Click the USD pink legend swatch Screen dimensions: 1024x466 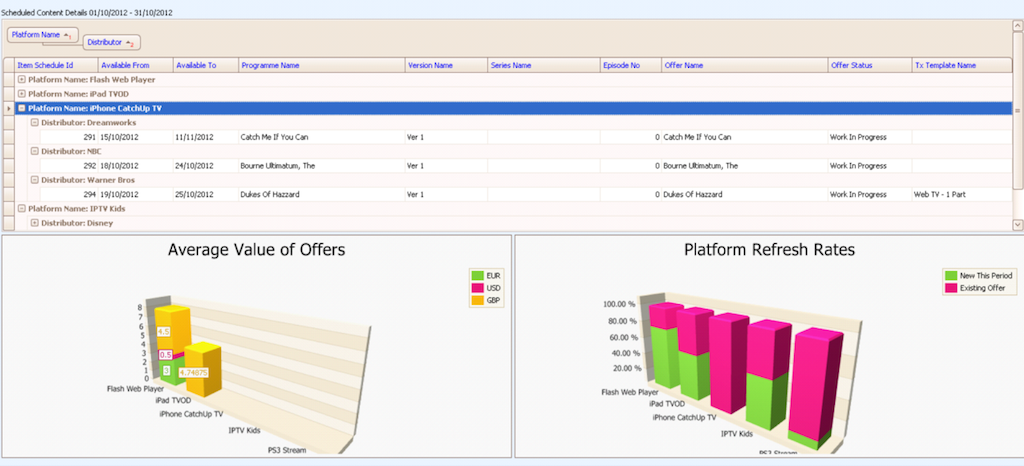tap(479, 287)
